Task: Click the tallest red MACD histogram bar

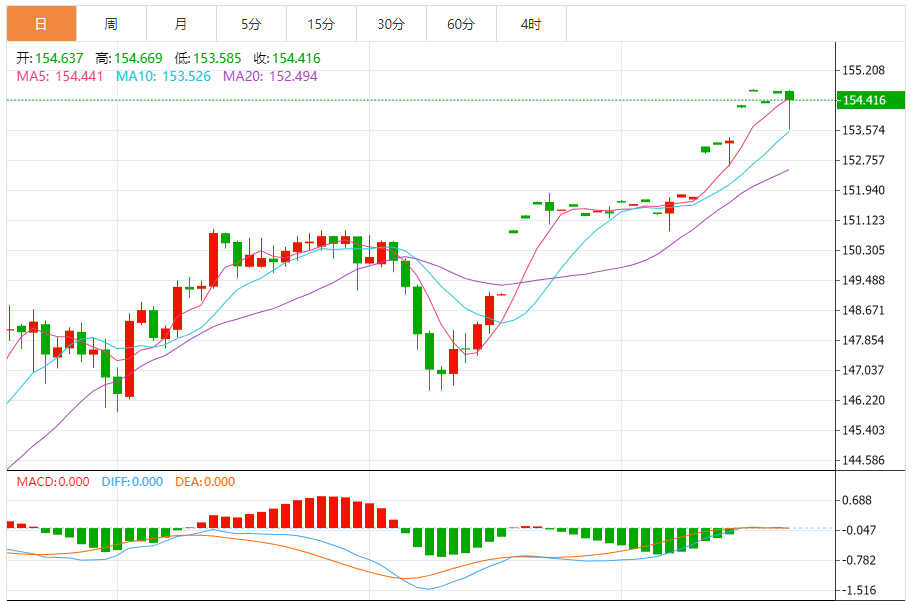Action: (321, 512)
